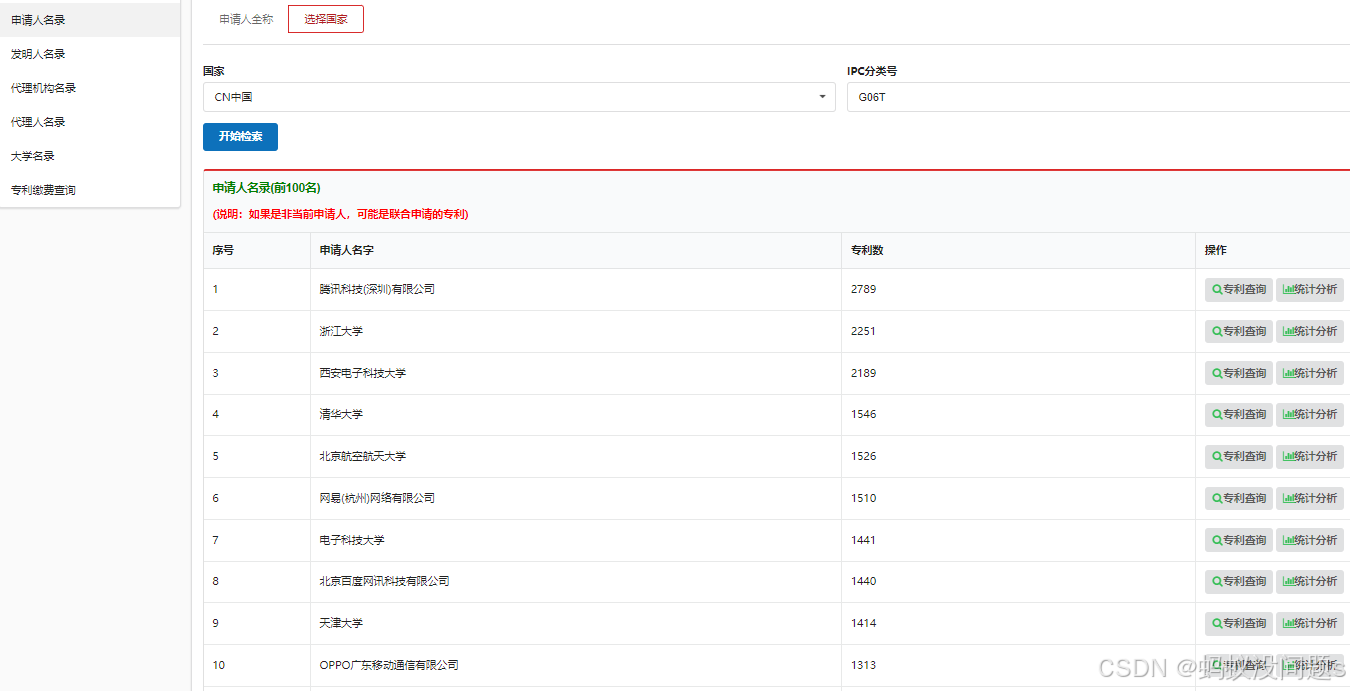Open 统计分析 for 清华大学
Image resolution: width=1350 pixels, height=691 pixels.
(1309, 414)
